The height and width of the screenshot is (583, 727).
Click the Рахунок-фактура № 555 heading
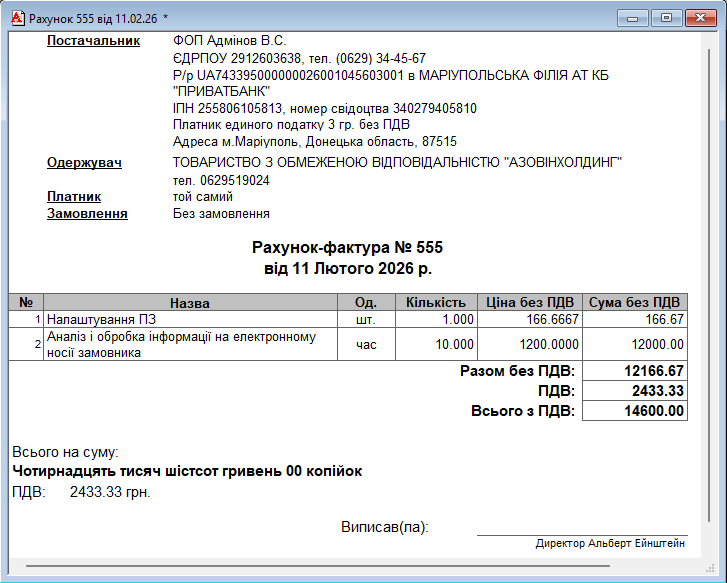click(347, 247)
